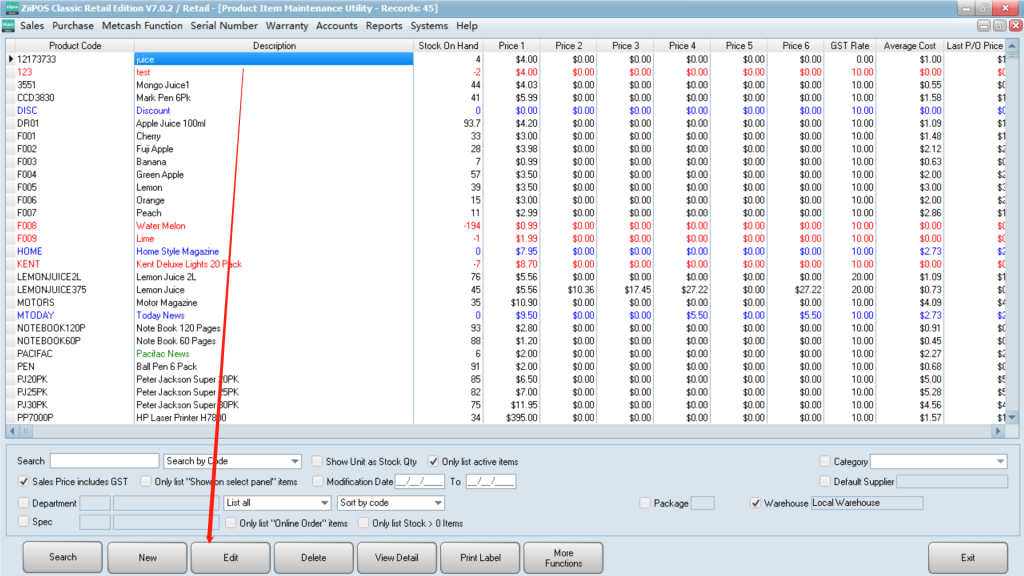Toggle 'Only list active items' checkbox
This screenshot has width=1024, height=576.
pyautogui.click(x=433, y=461)
